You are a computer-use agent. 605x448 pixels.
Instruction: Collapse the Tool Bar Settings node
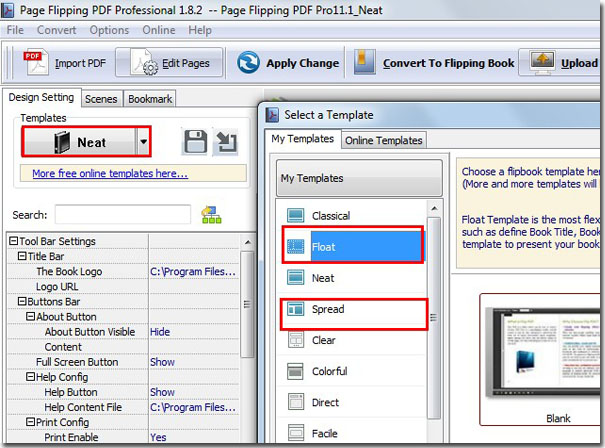[x=13, y=241]
